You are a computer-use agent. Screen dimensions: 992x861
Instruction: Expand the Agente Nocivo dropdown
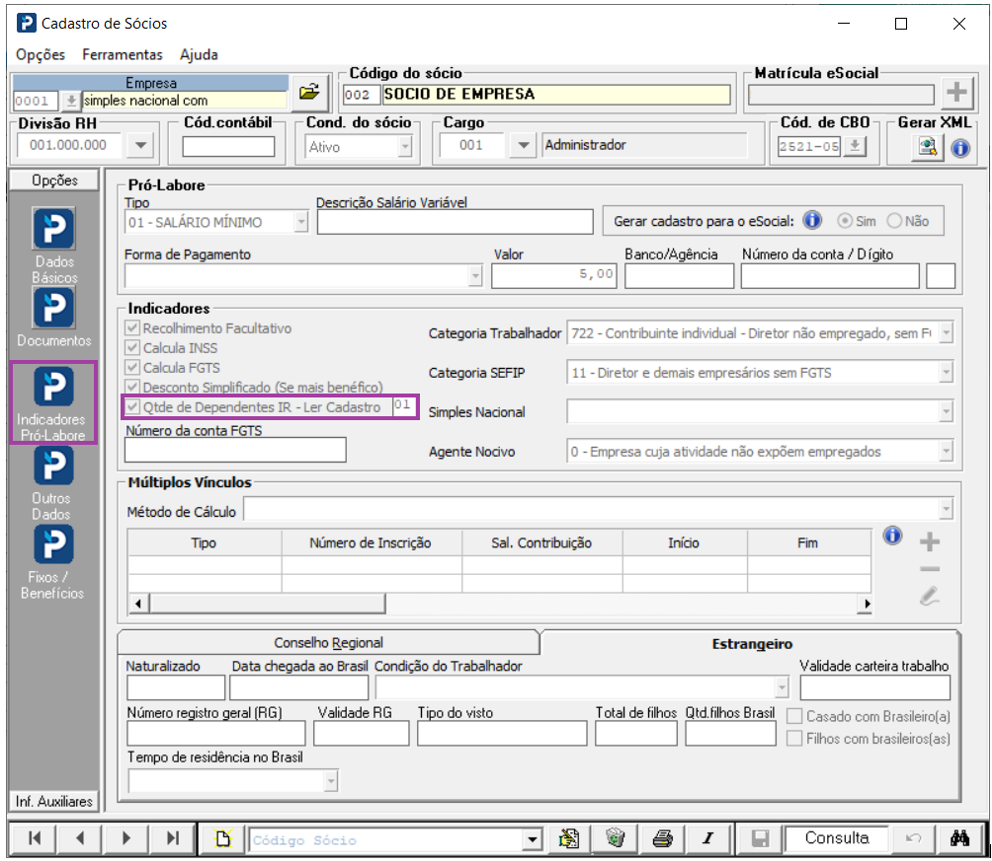point(946,452)
